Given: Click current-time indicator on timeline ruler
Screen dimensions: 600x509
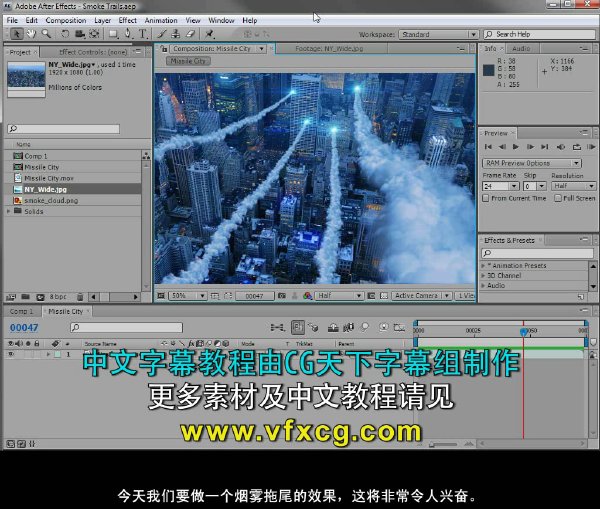Looking at the screenshot, I should click(523, 331).
